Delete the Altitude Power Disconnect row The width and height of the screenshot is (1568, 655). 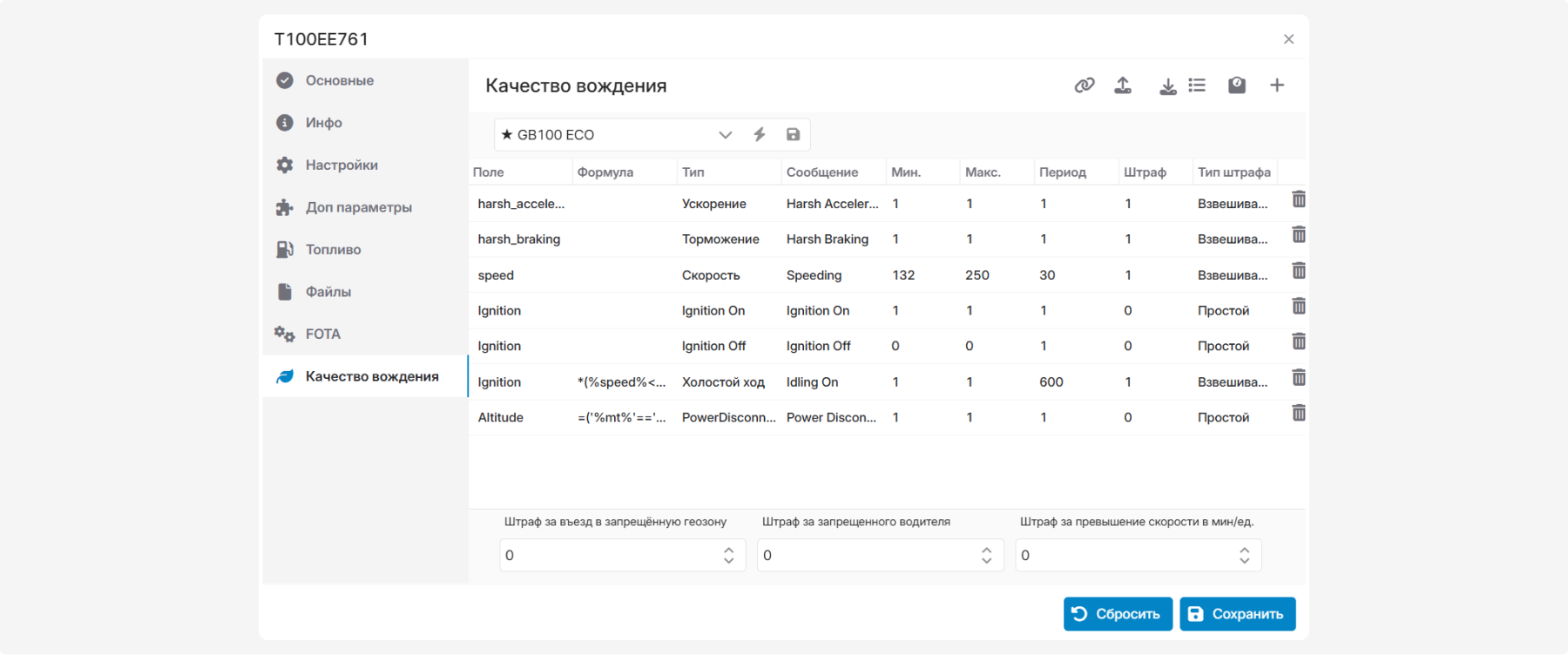click(1299, 413)
